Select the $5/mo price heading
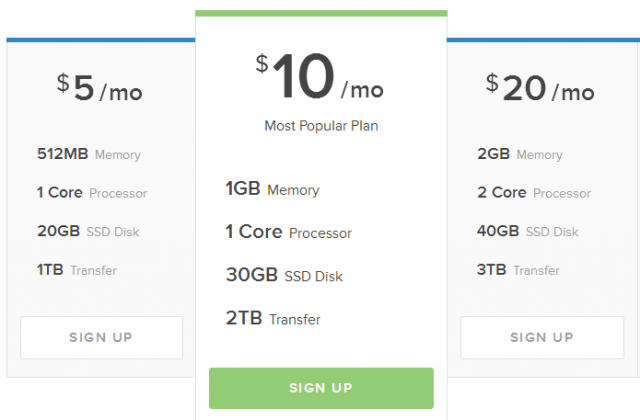This screenshot has height=420, width=640. pyautogui.click(x=100, y=90)
